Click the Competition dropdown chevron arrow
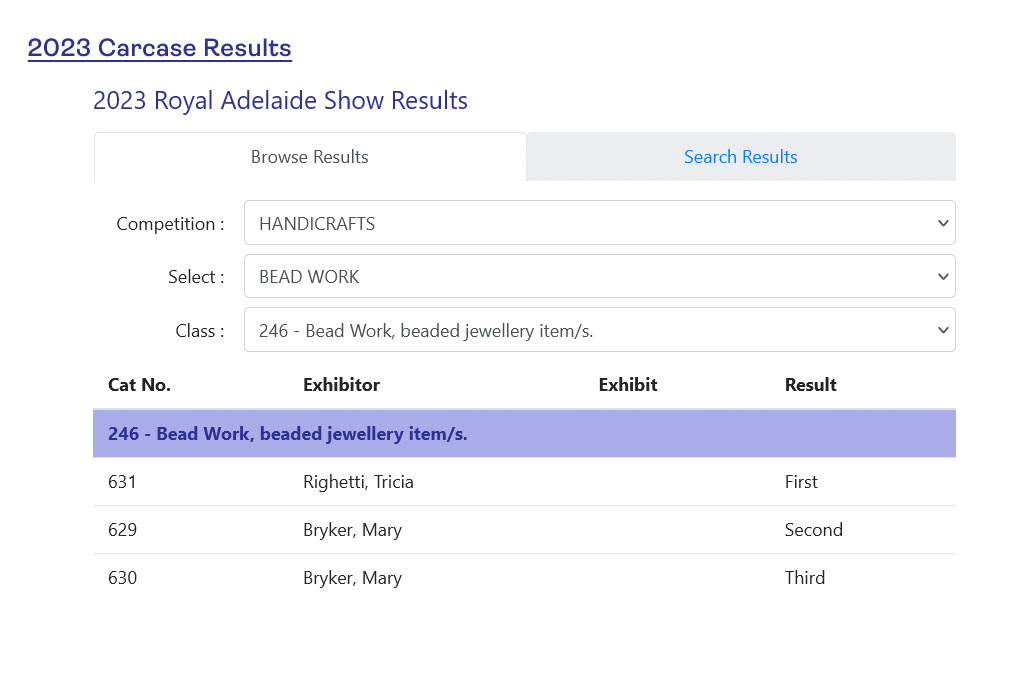 pyautogui.click(x=942, y=223)
